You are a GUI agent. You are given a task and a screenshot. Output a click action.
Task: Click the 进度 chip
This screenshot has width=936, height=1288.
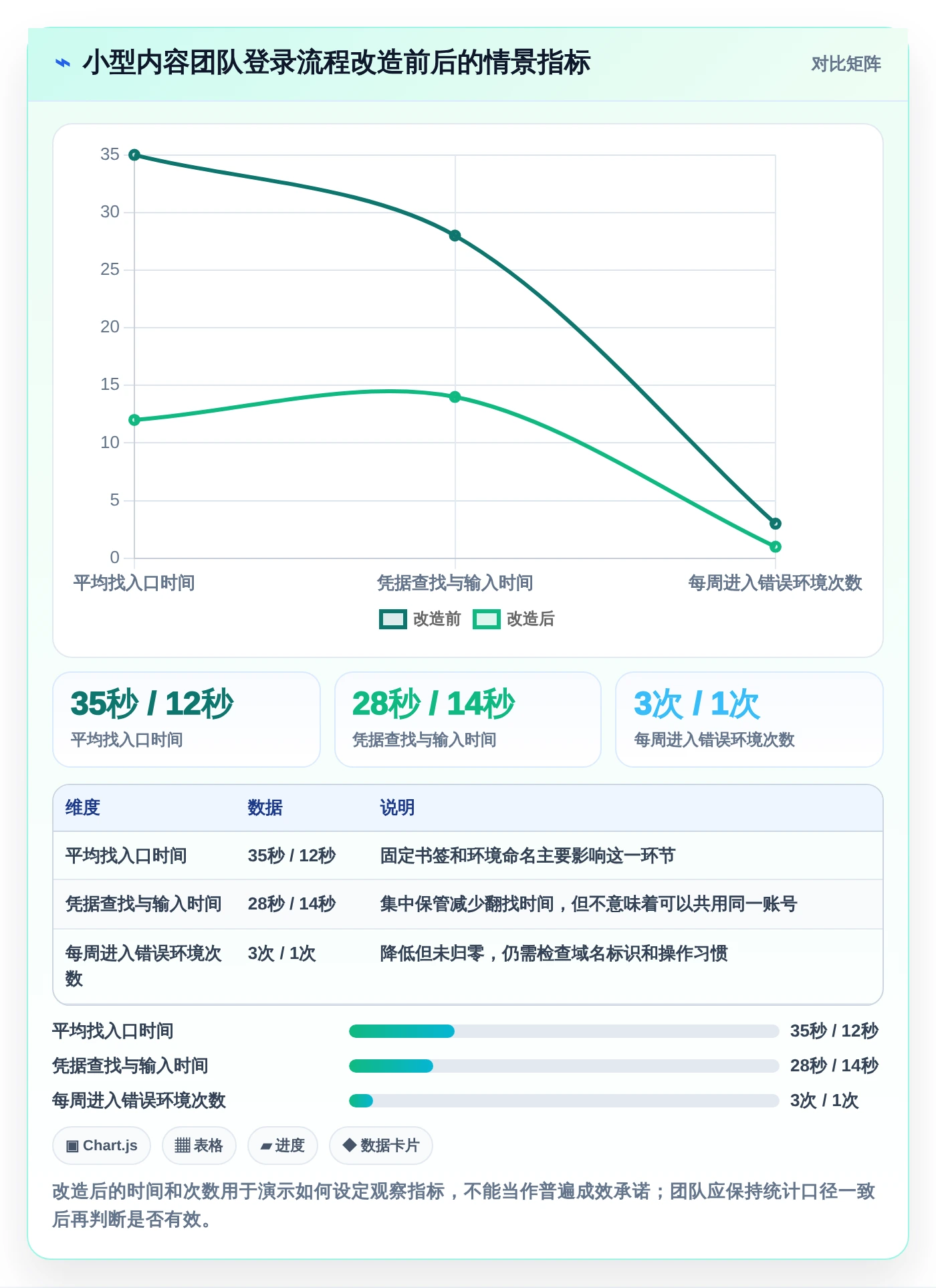[283, 1146]
